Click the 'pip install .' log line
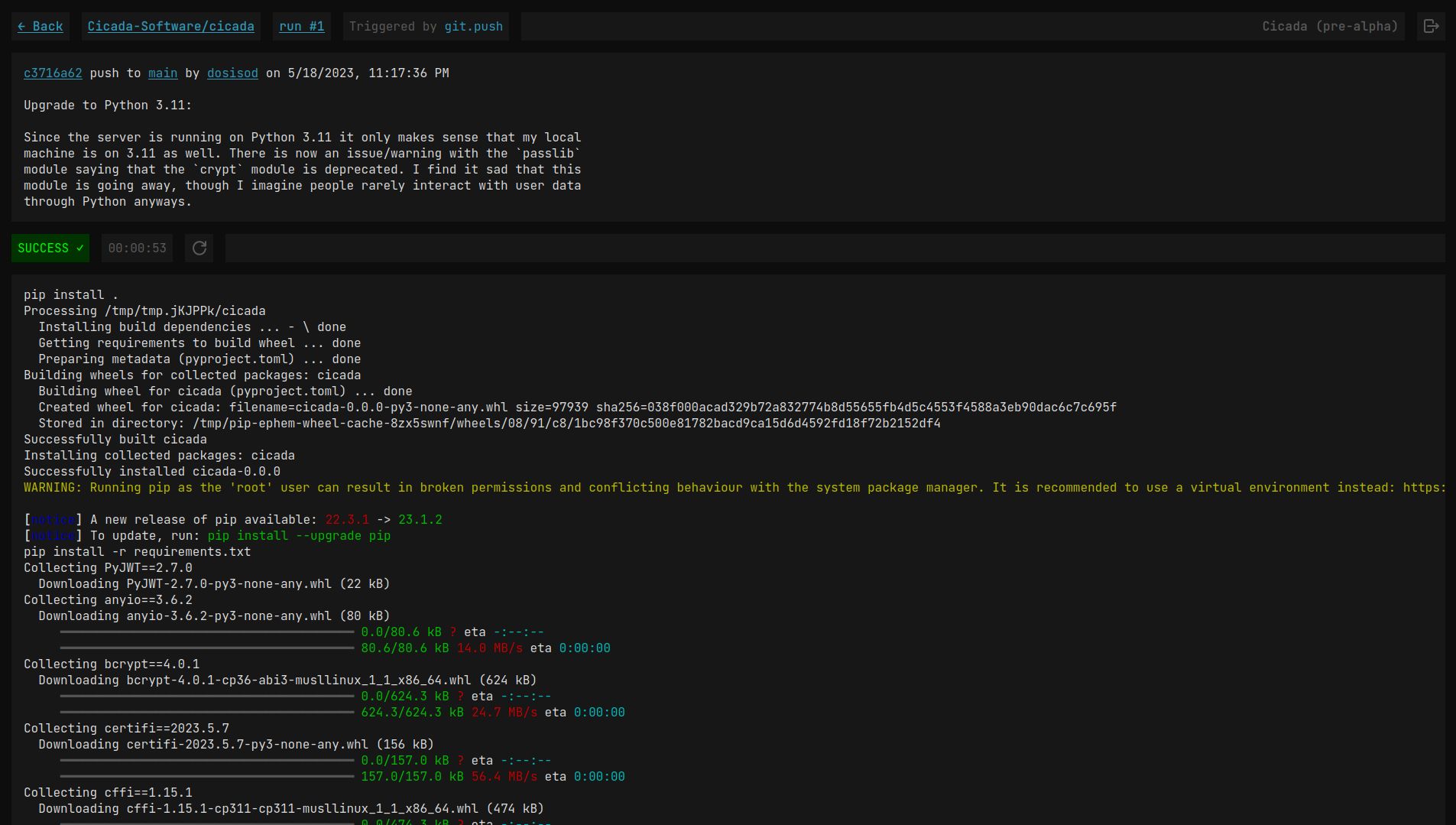 (71, 295)
